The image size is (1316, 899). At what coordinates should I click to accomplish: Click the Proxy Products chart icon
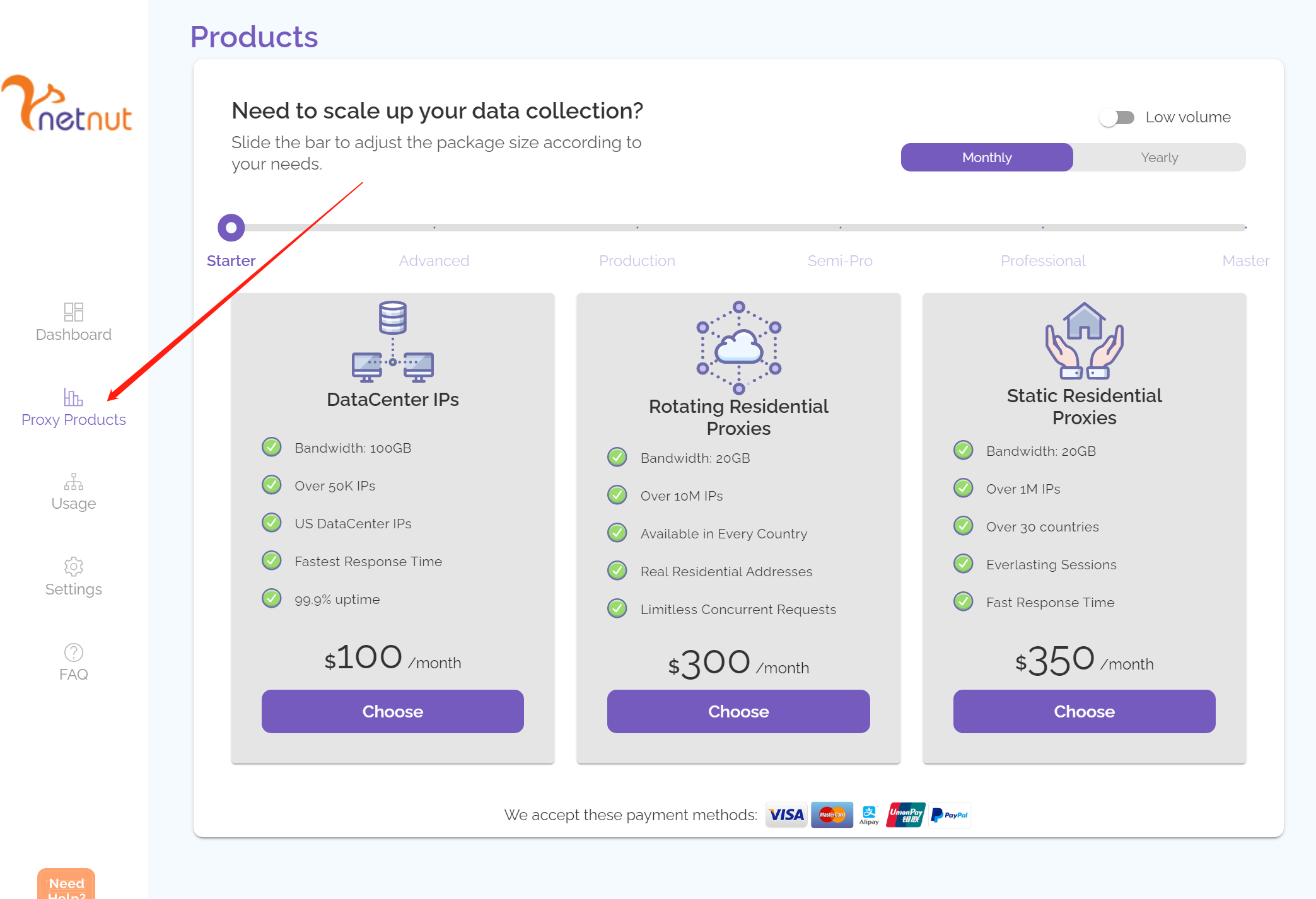point(73,397)
